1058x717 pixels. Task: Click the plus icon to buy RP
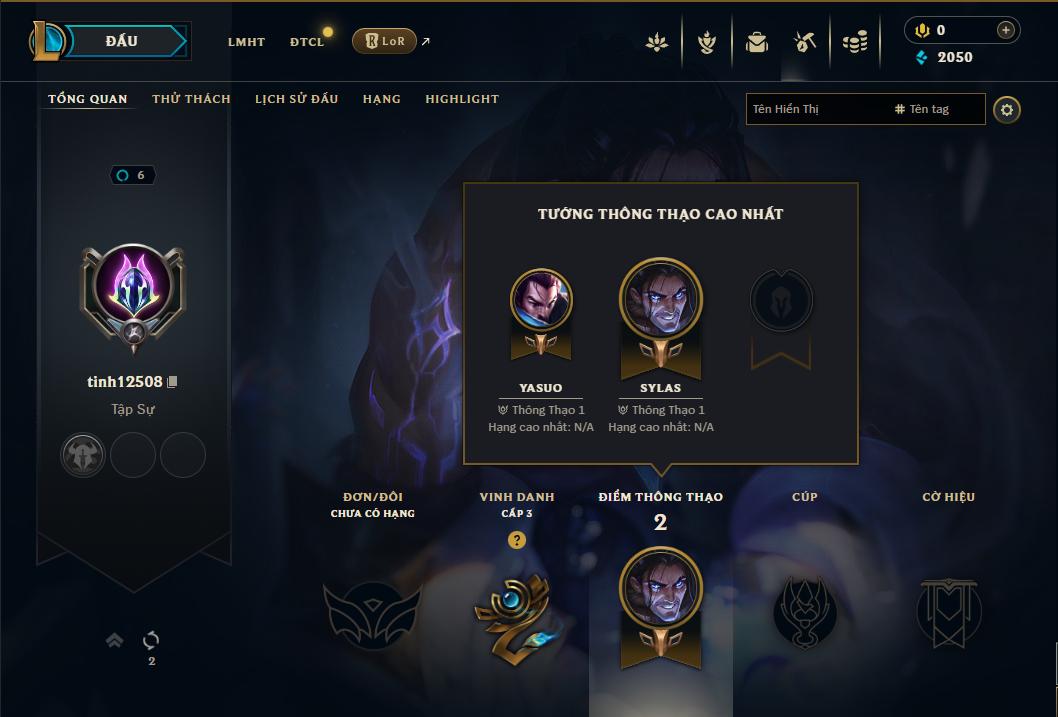coord(1005,30)
